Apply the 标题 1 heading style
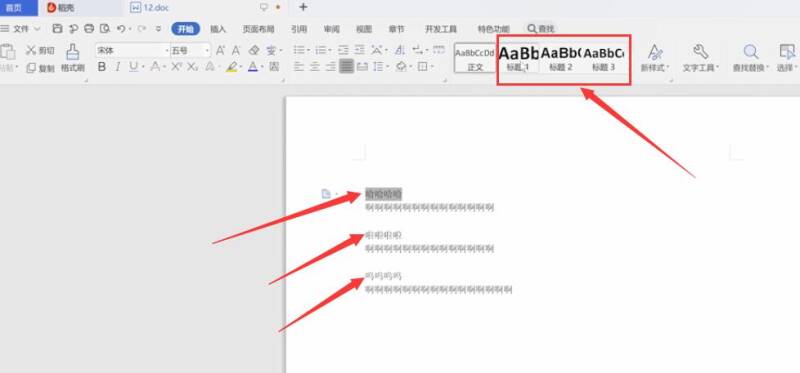 (518, 58)
